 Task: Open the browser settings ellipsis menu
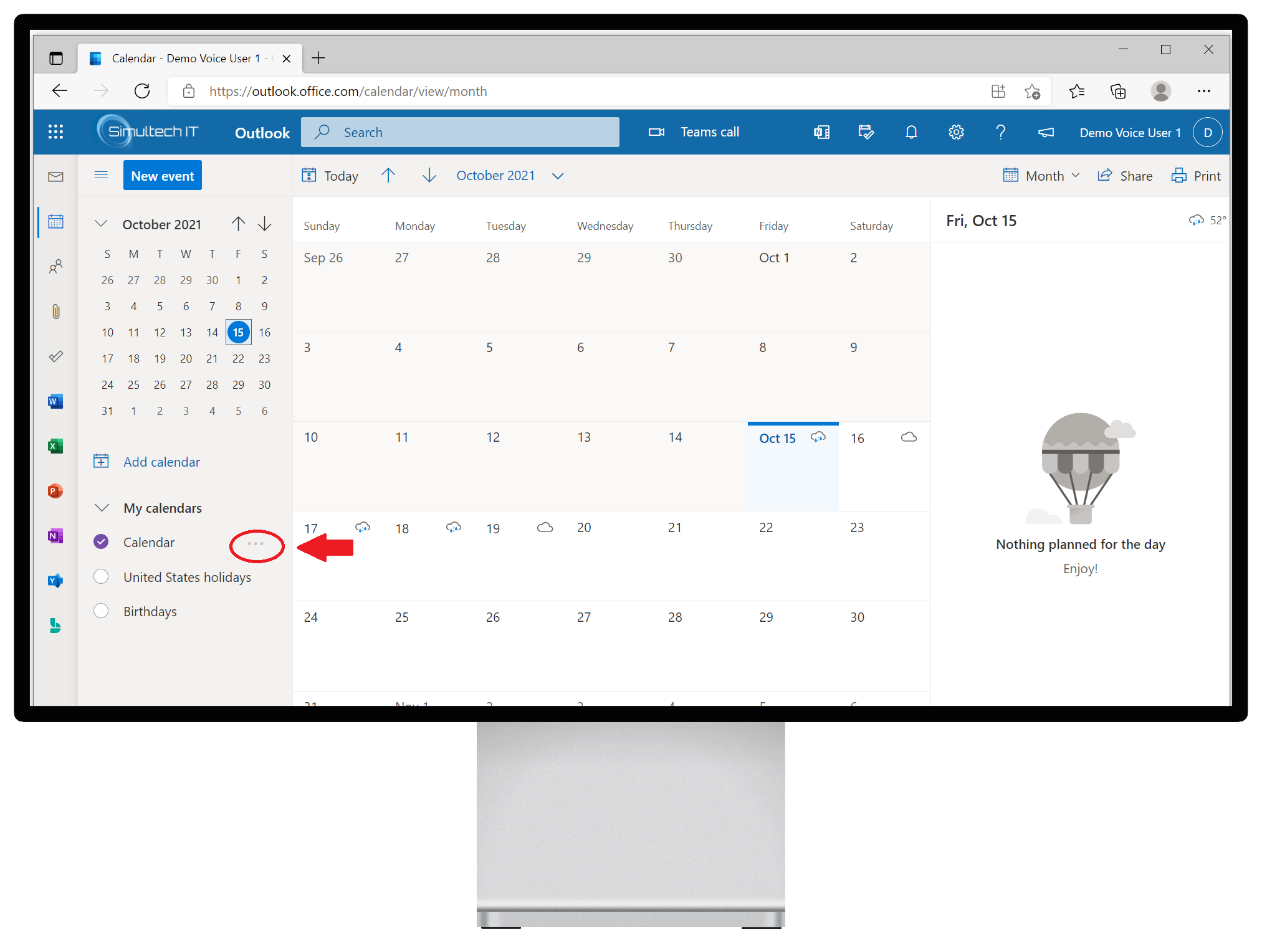tap(1203, 92)
